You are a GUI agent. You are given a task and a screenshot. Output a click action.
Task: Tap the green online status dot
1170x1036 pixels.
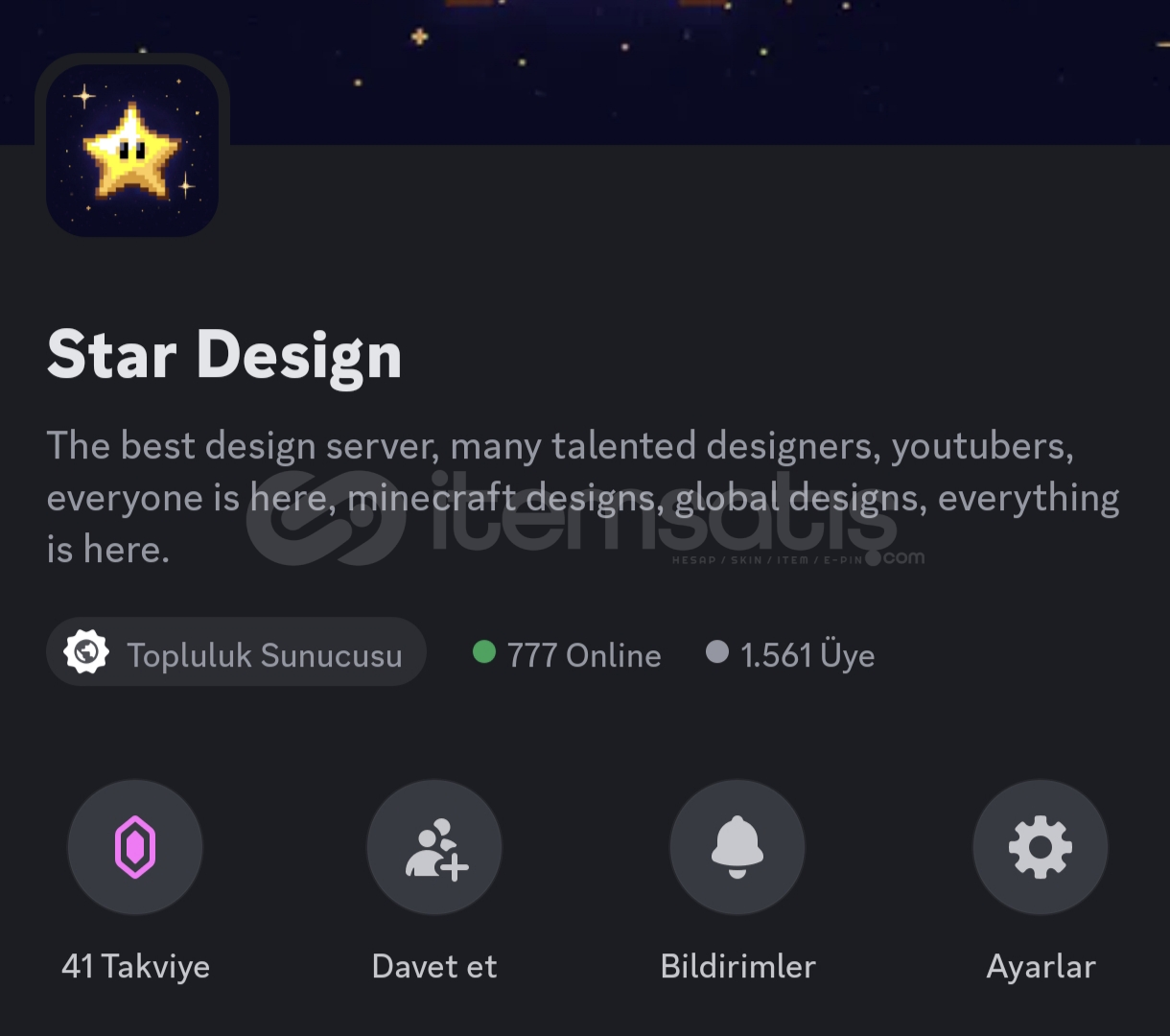tap(484, 652)
